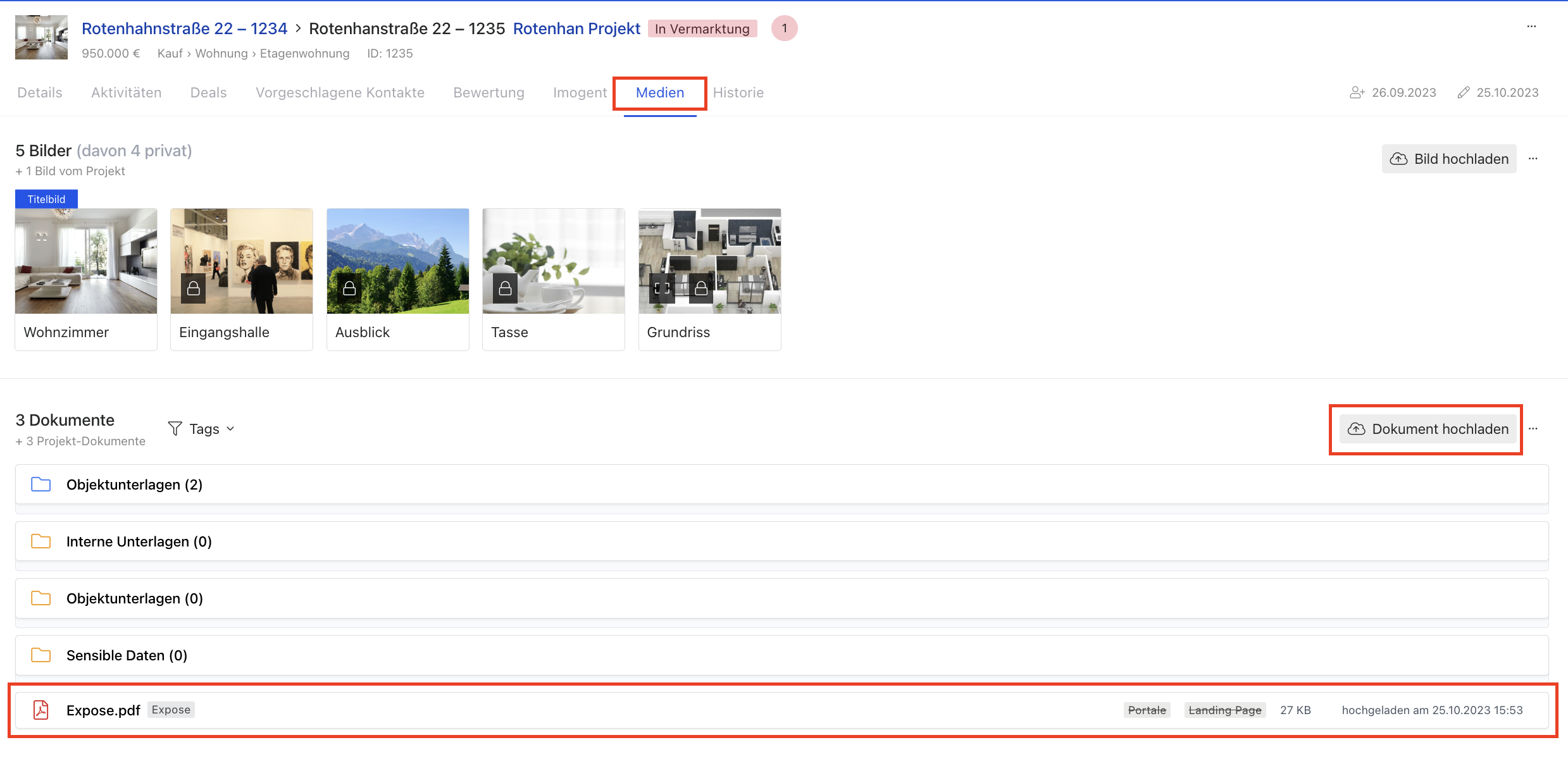Expand Sensible Daten (0) folder
Image resolution: width=1568 pixels, height=759 pixels.
click(x=127, y=655)
